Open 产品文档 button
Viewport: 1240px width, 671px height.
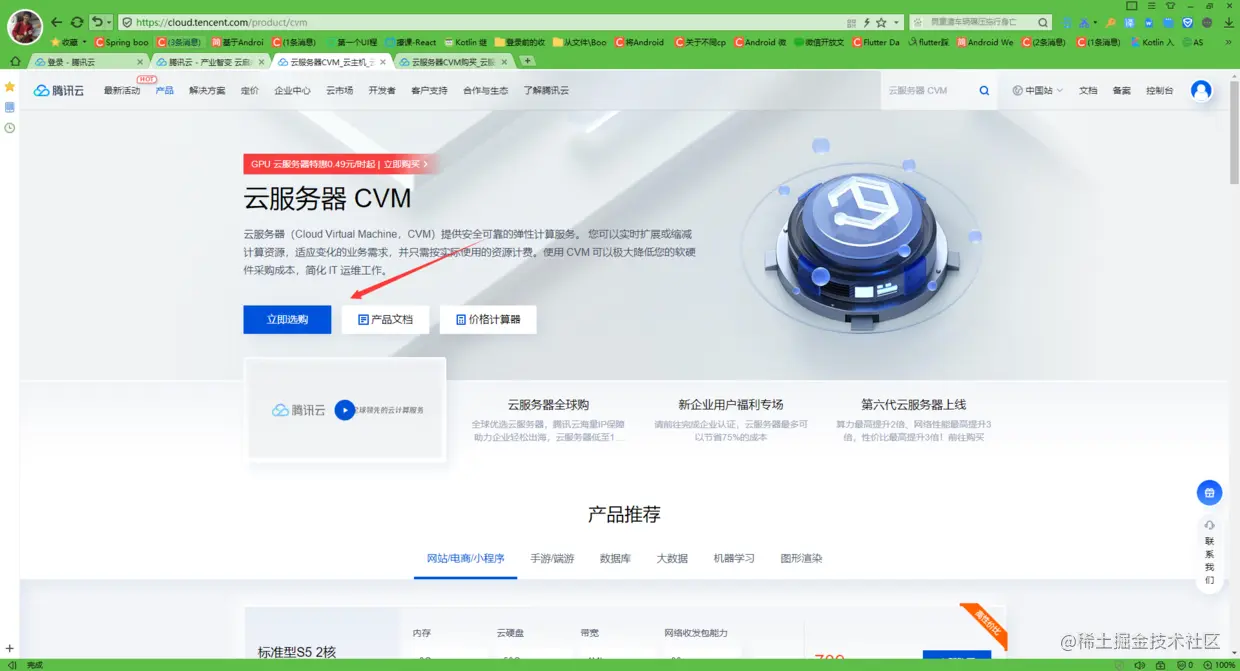pos(385,320)
